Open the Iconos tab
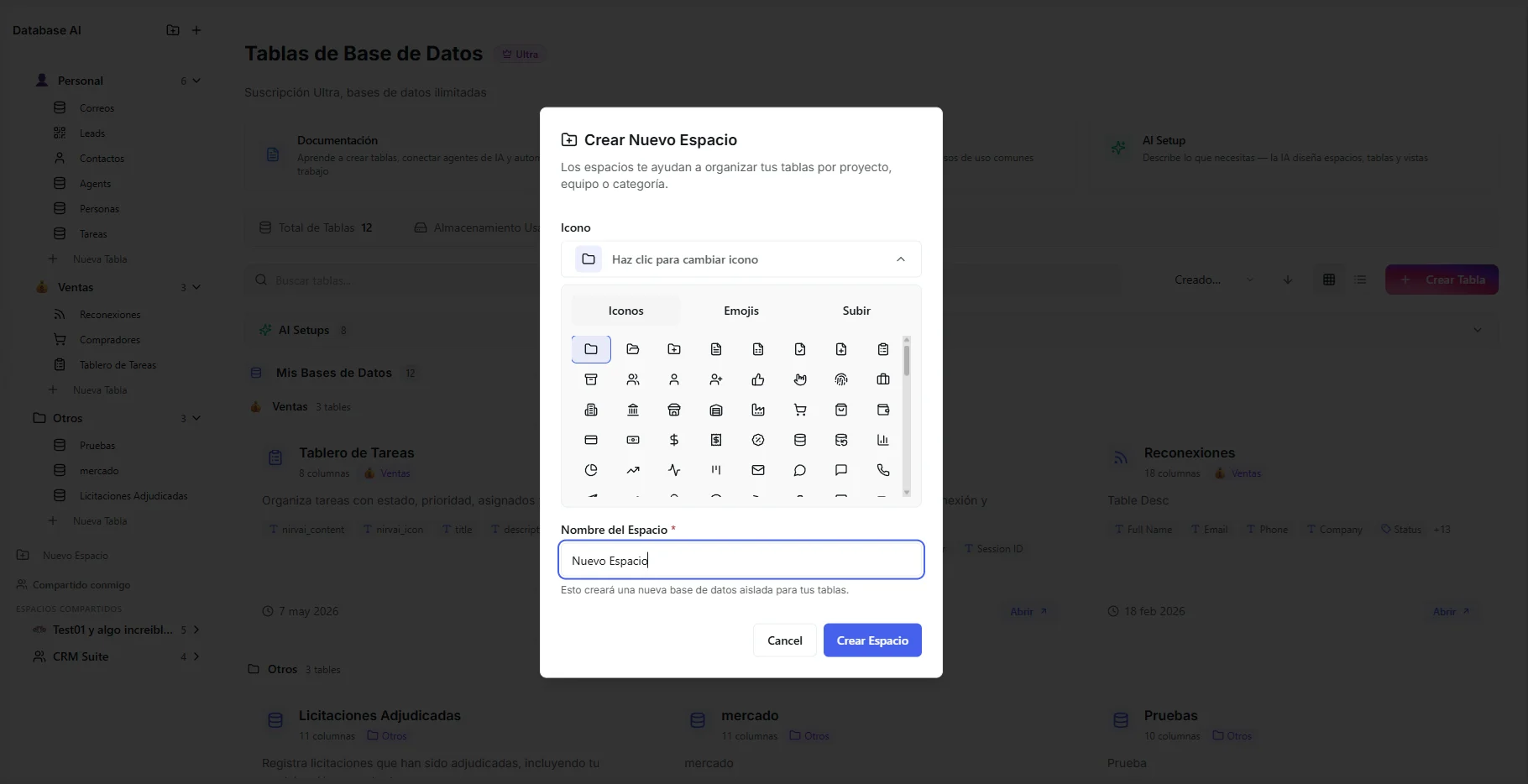Image resolution: width=1528 pixels, height=784 pixels. [626, 311]
